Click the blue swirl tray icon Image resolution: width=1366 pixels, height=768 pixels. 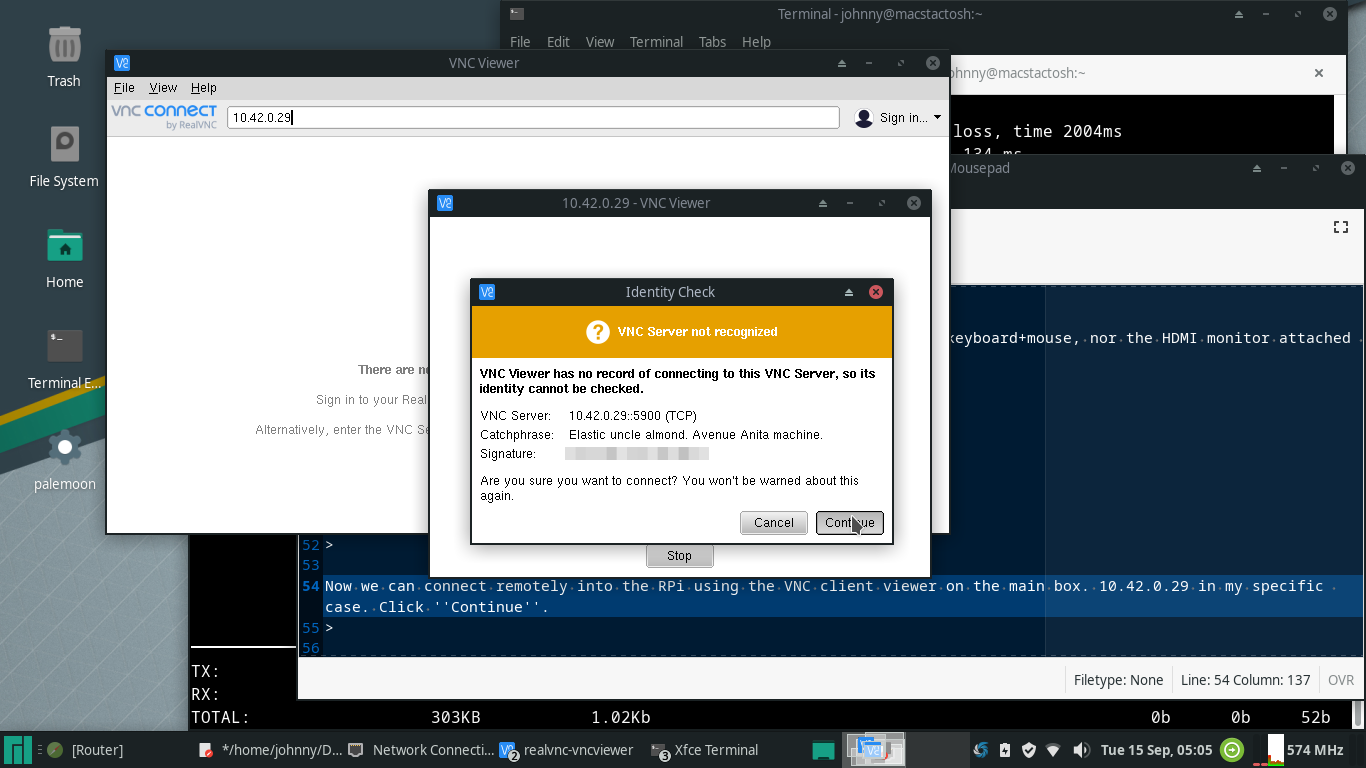click(980, 750)
